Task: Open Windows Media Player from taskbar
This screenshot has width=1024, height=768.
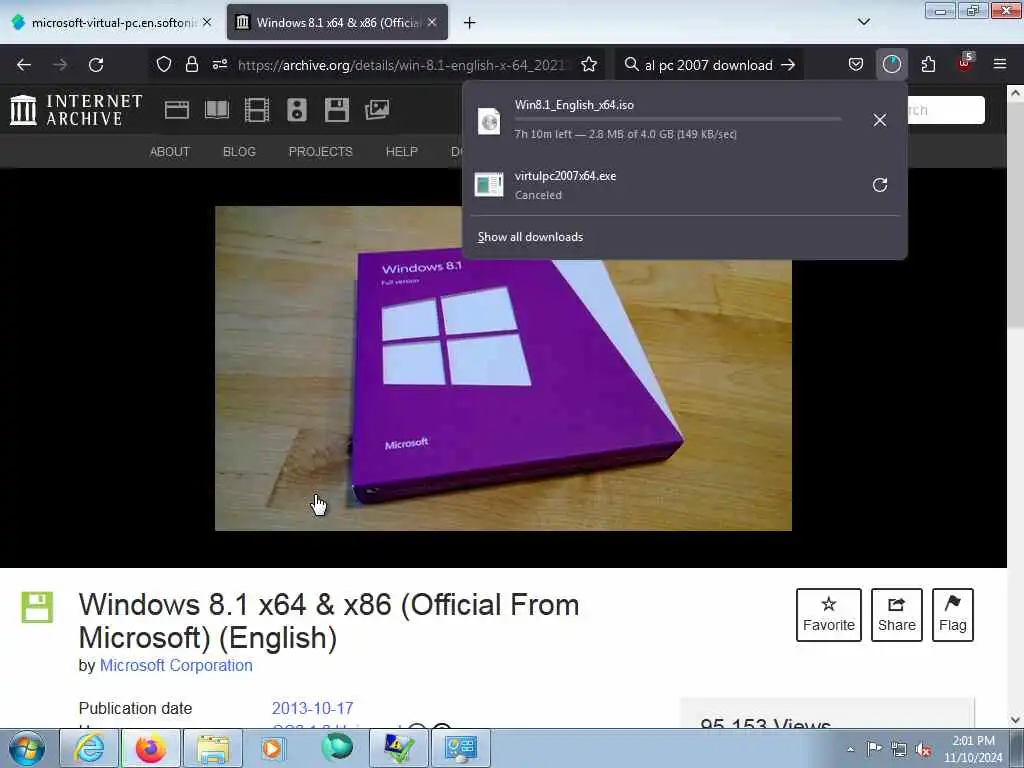Action: [272, 748]
